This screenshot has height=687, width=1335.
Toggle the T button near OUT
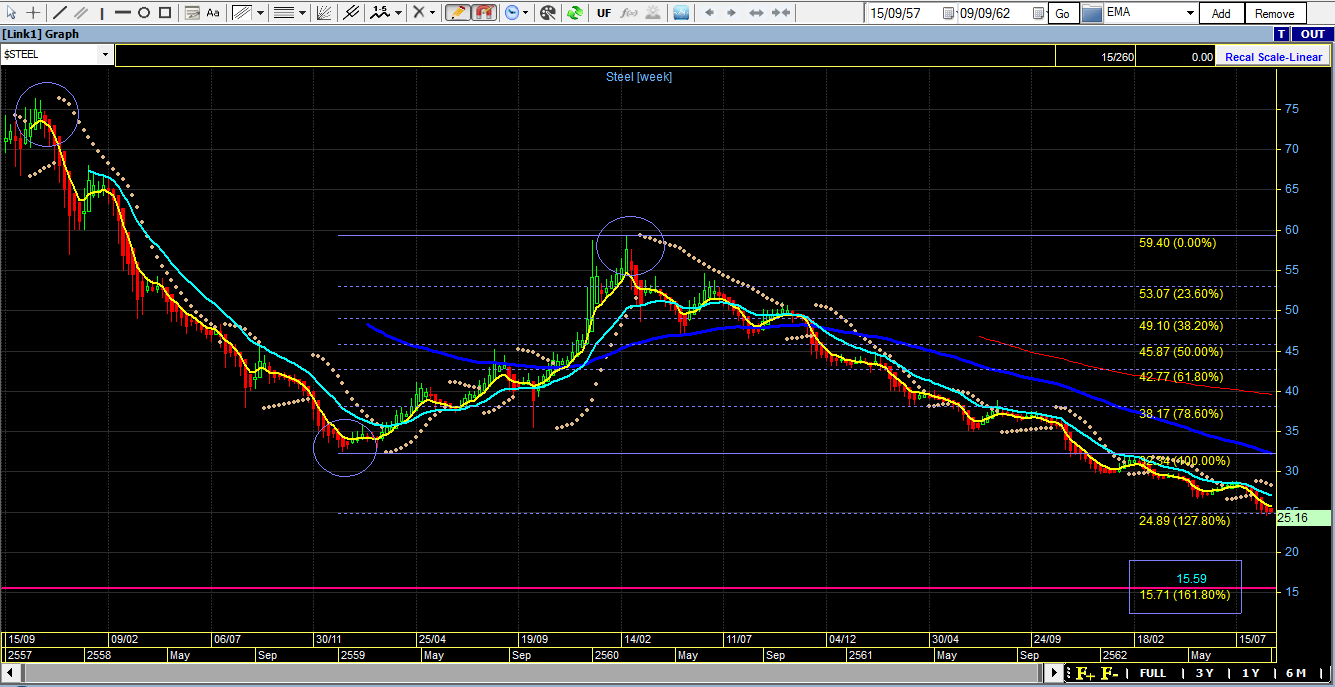tap(1281, 34)
